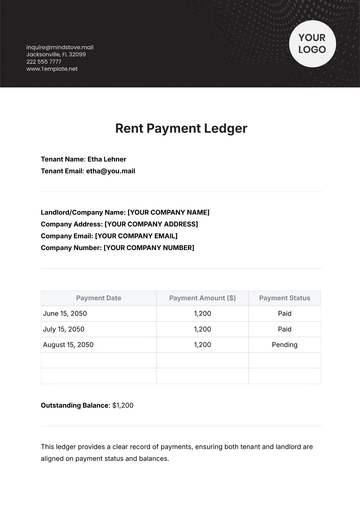Select the August 15, 2050 date cell
The width and height of the screenshot is (360, 509).
(x=98, y=345)
